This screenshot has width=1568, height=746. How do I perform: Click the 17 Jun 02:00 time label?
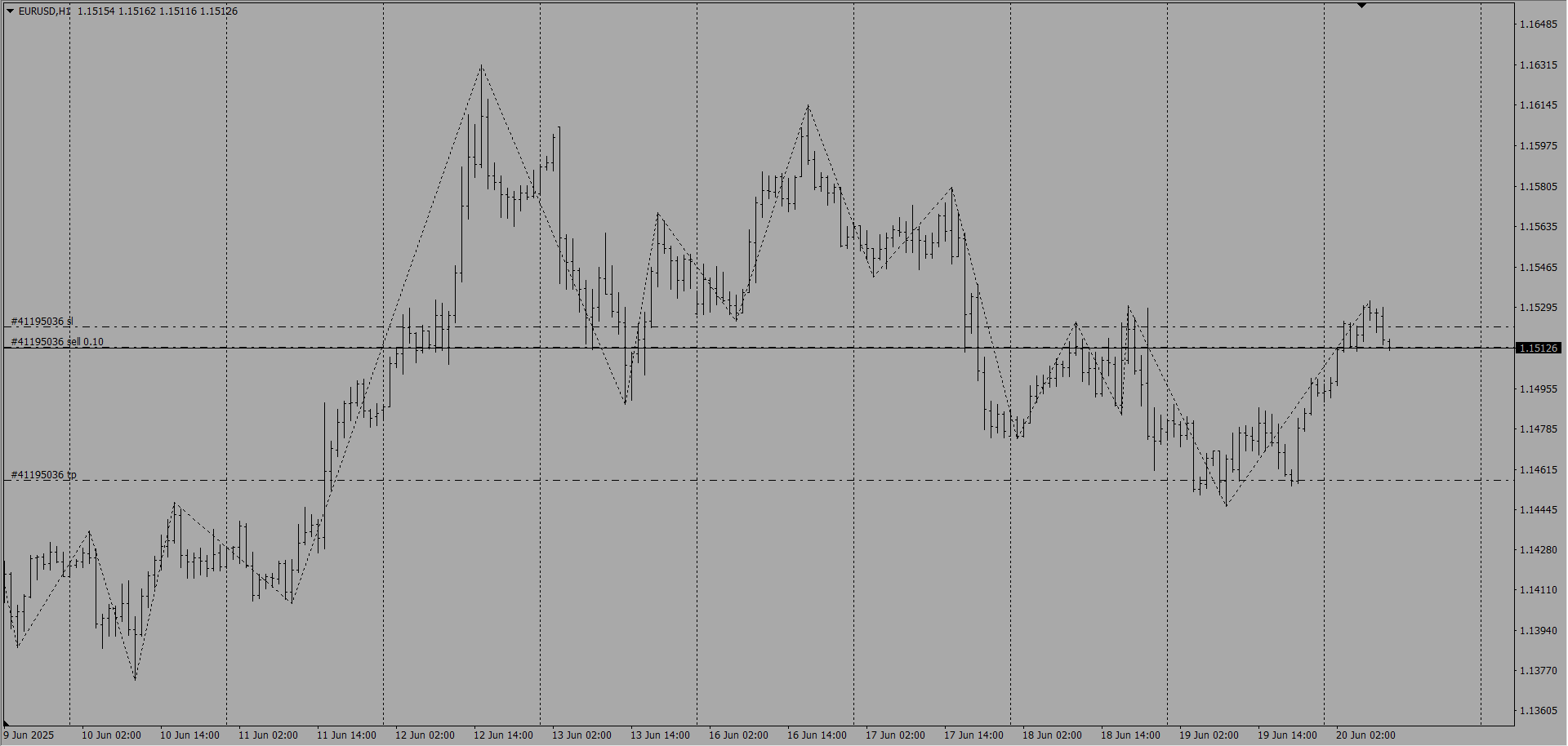(895, 735)
